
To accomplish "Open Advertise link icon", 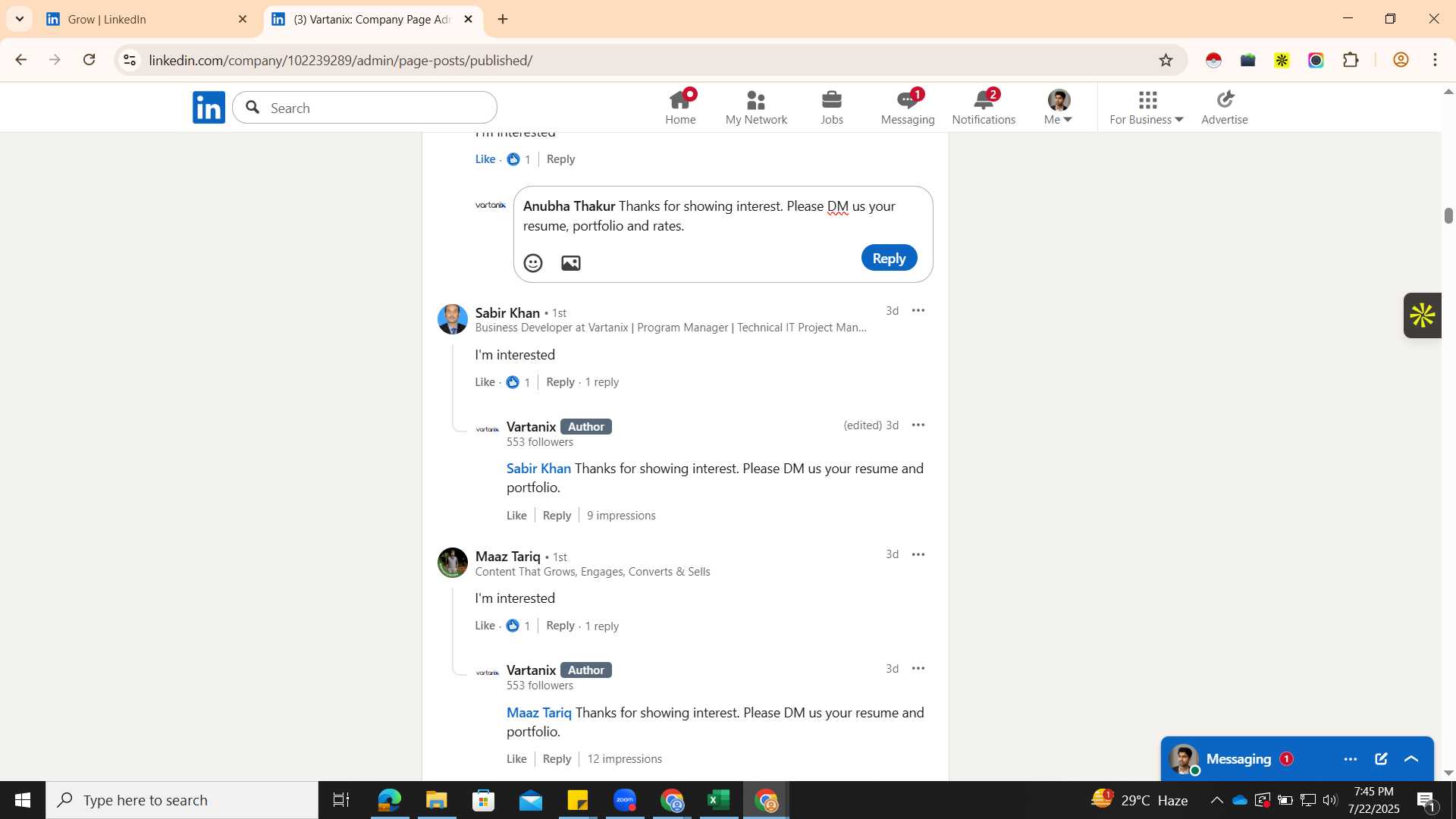I will pos(1225,108).
